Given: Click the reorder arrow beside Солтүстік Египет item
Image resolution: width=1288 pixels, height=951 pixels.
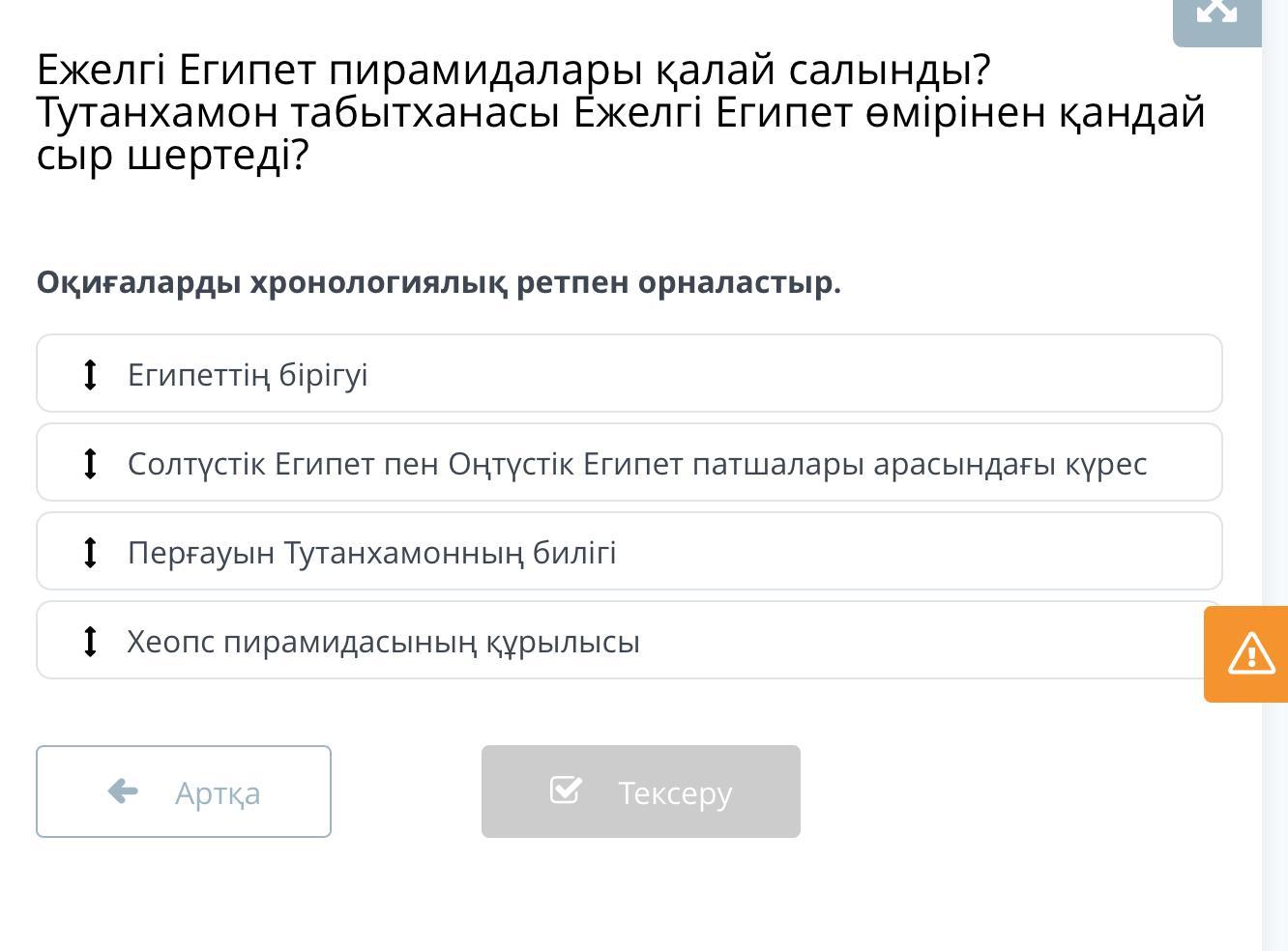Looking at the screenshot, I should tap(90, 463).
